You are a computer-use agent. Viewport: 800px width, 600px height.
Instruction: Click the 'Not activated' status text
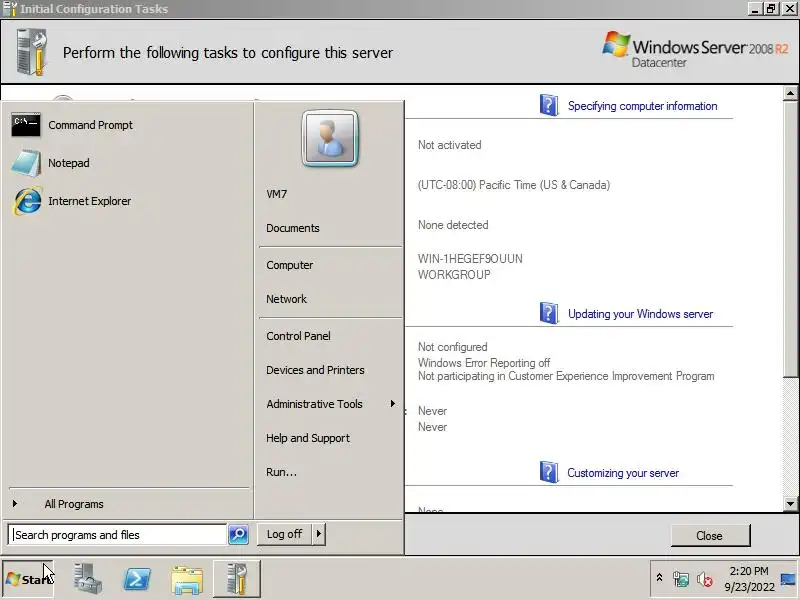point(449,145)
